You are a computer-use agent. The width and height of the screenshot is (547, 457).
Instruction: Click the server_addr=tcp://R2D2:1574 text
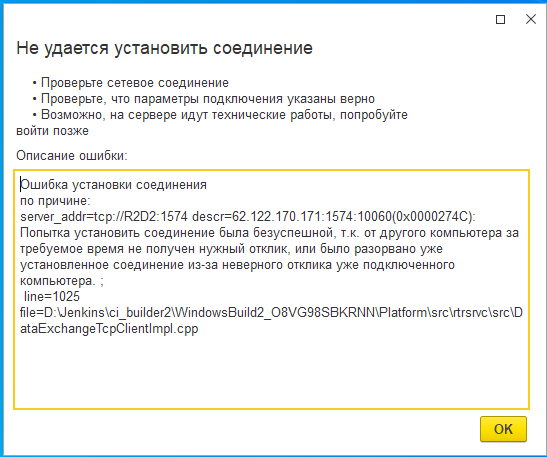pyautogui.click(x=104, y=217)
